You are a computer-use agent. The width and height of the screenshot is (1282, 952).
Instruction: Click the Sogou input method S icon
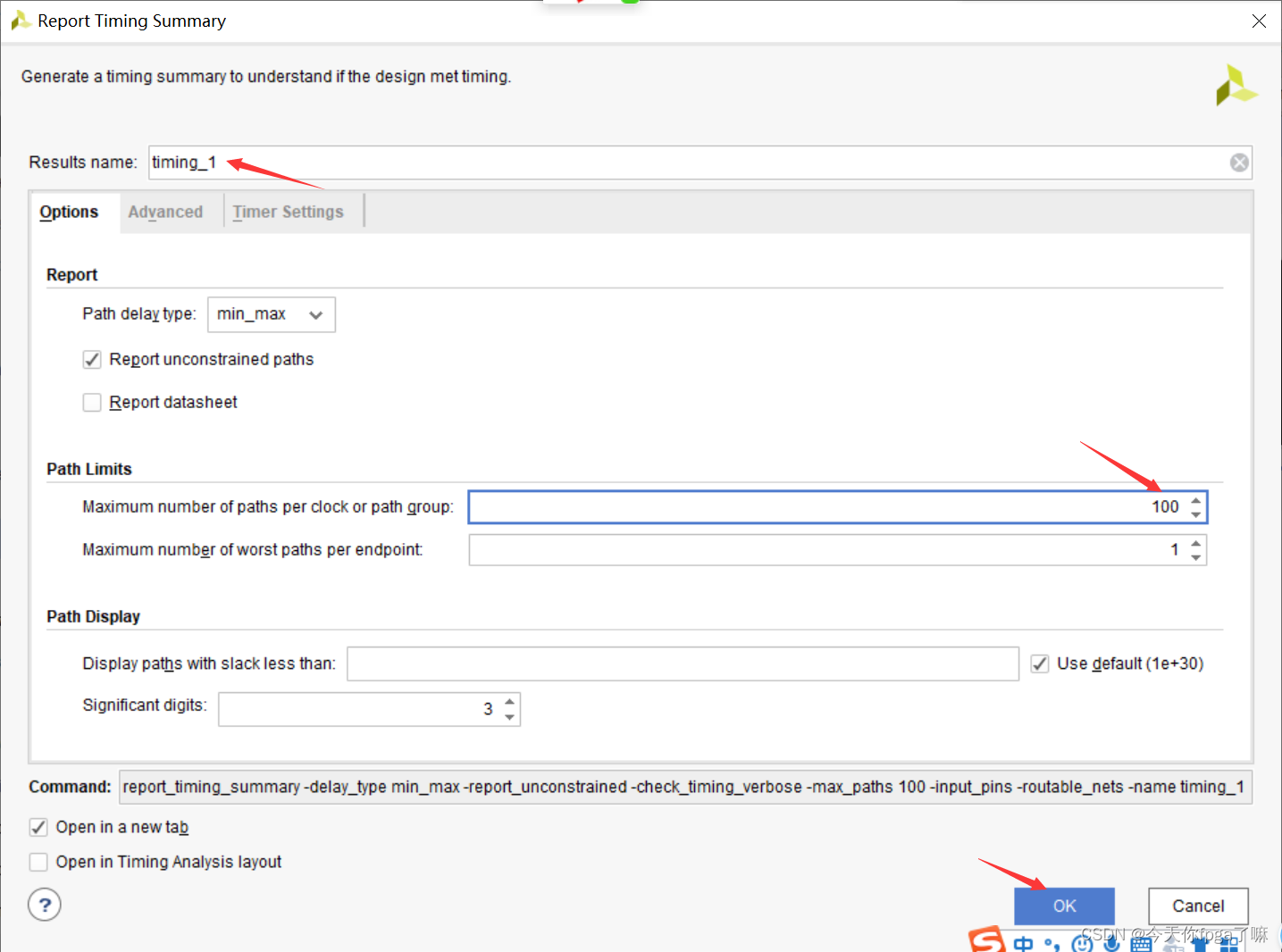987,940
